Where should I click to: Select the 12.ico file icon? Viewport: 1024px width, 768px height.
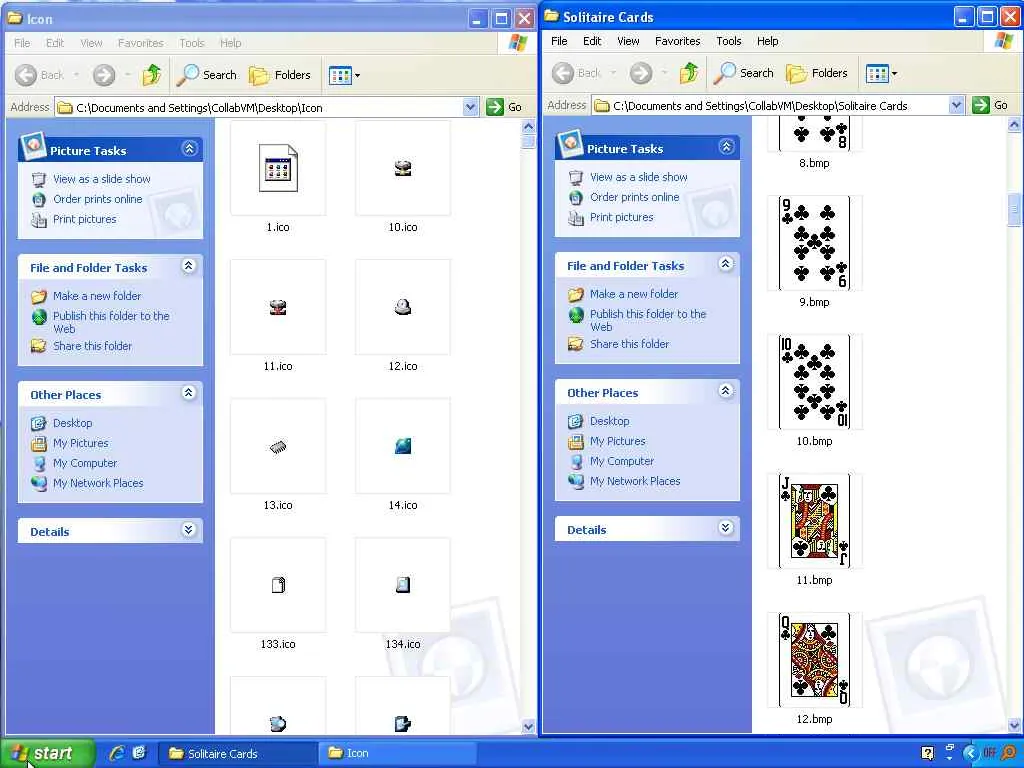coord(403,307)
